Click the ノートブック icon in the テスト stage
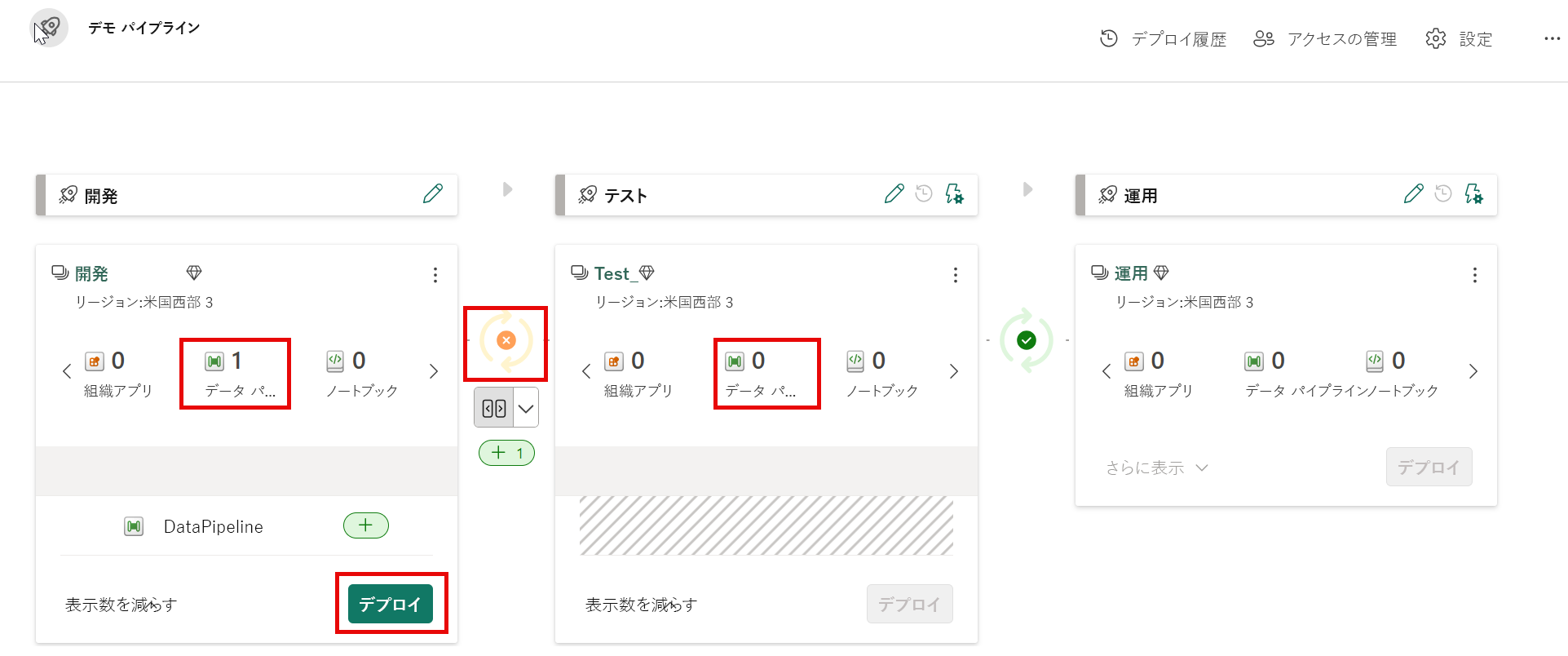Viewport: 1568px width, 656px height. pyautogui.click(x=855, y=361)
